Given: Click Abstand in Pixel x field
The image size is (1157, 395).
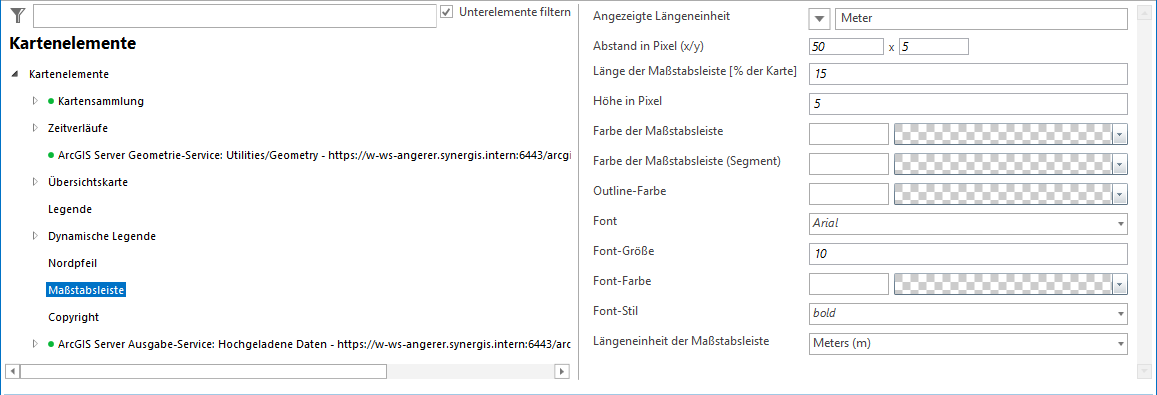Looking at the screenshot, I should (x=846, y=47).
